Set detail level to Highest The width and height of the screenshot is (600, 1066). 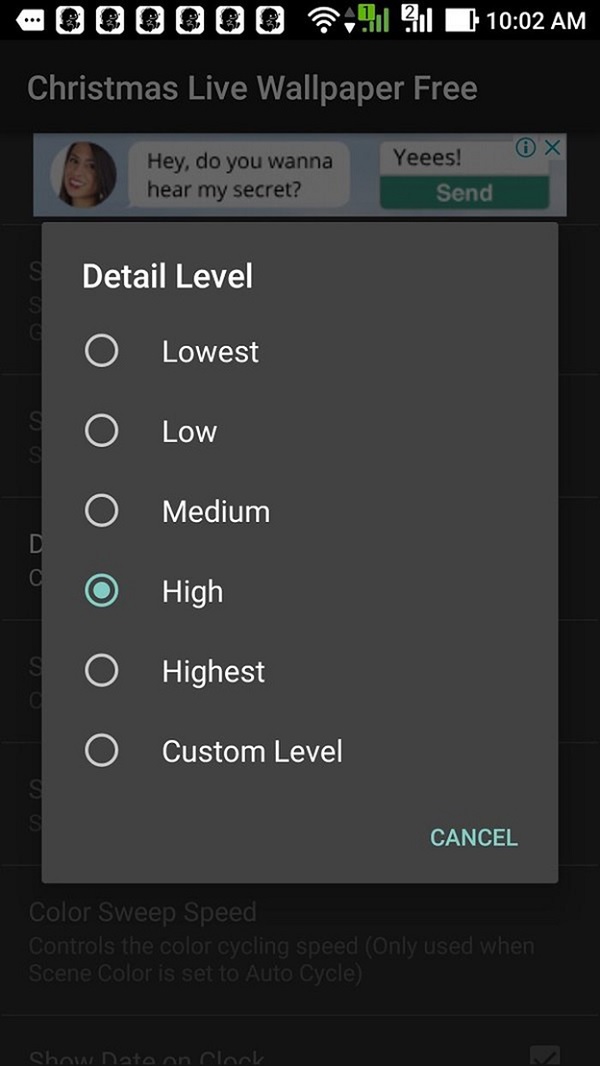tap(102, 671)
